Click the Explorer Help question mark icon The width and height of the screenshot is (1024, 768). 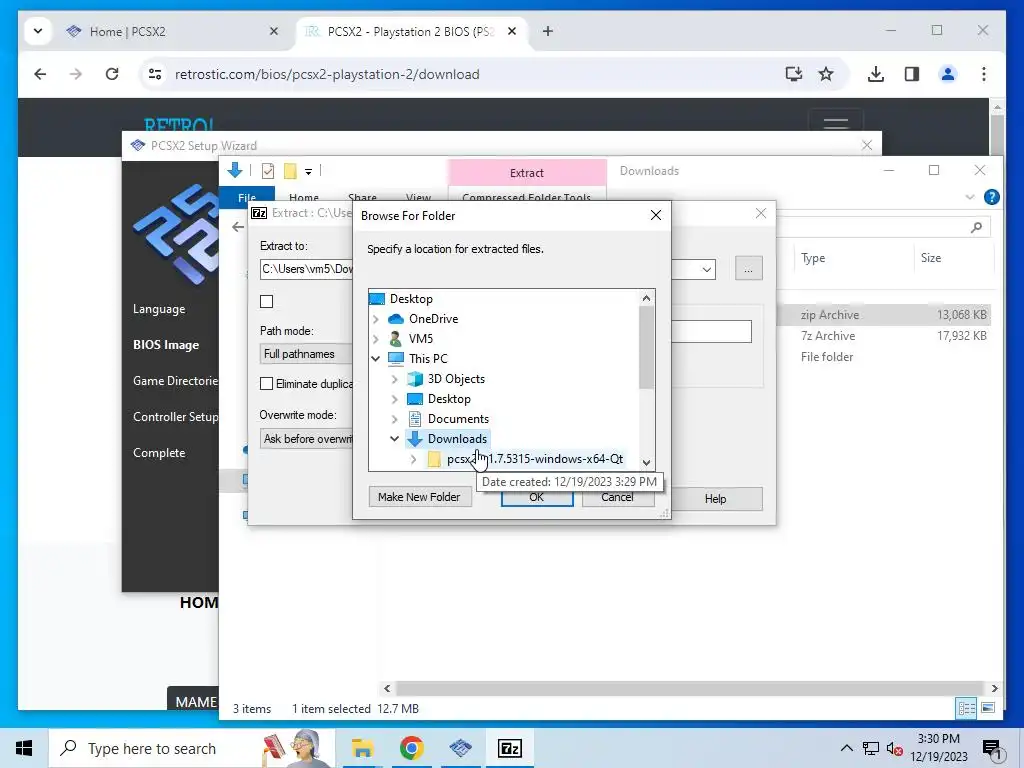991,197
